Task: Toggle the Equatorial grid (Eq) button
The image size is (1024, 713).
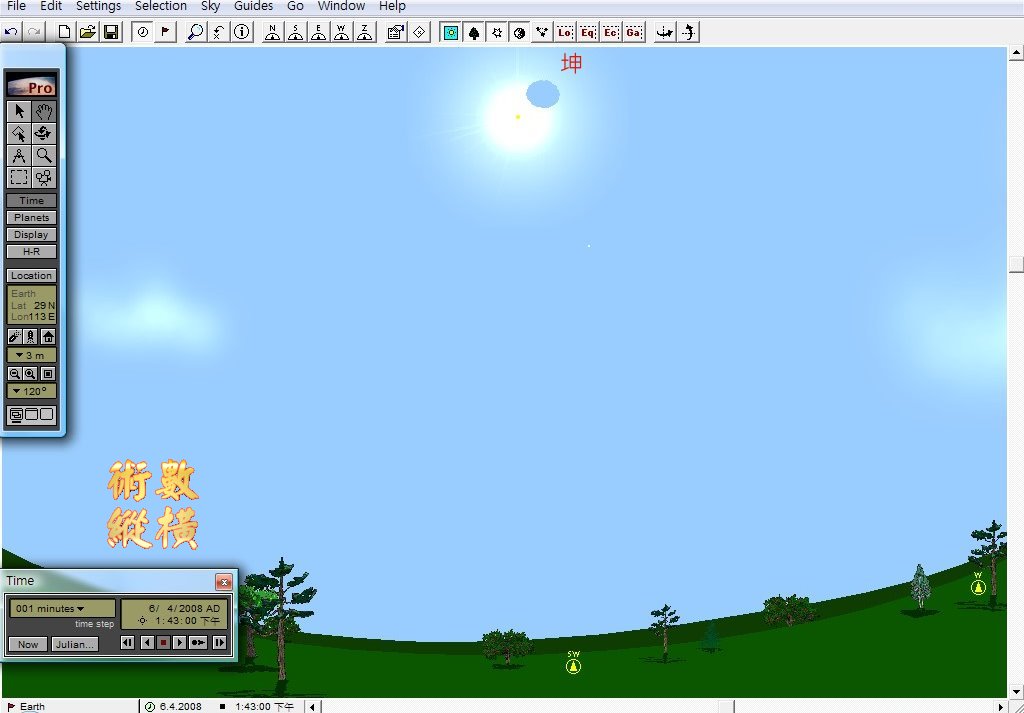Action: (x=588, y=32)
